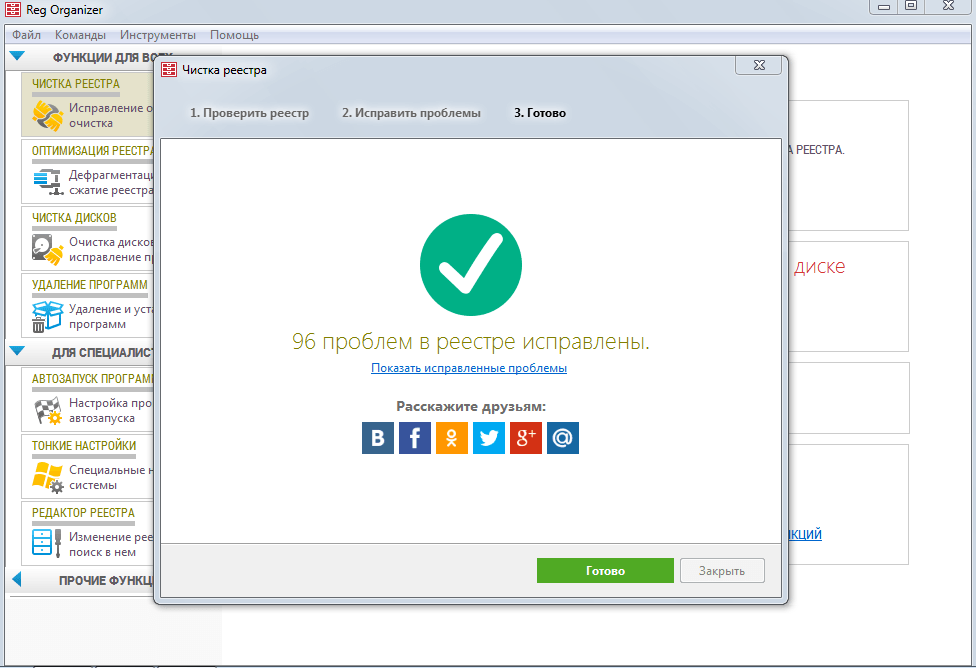Click the registry editor icon

[47, 543]
